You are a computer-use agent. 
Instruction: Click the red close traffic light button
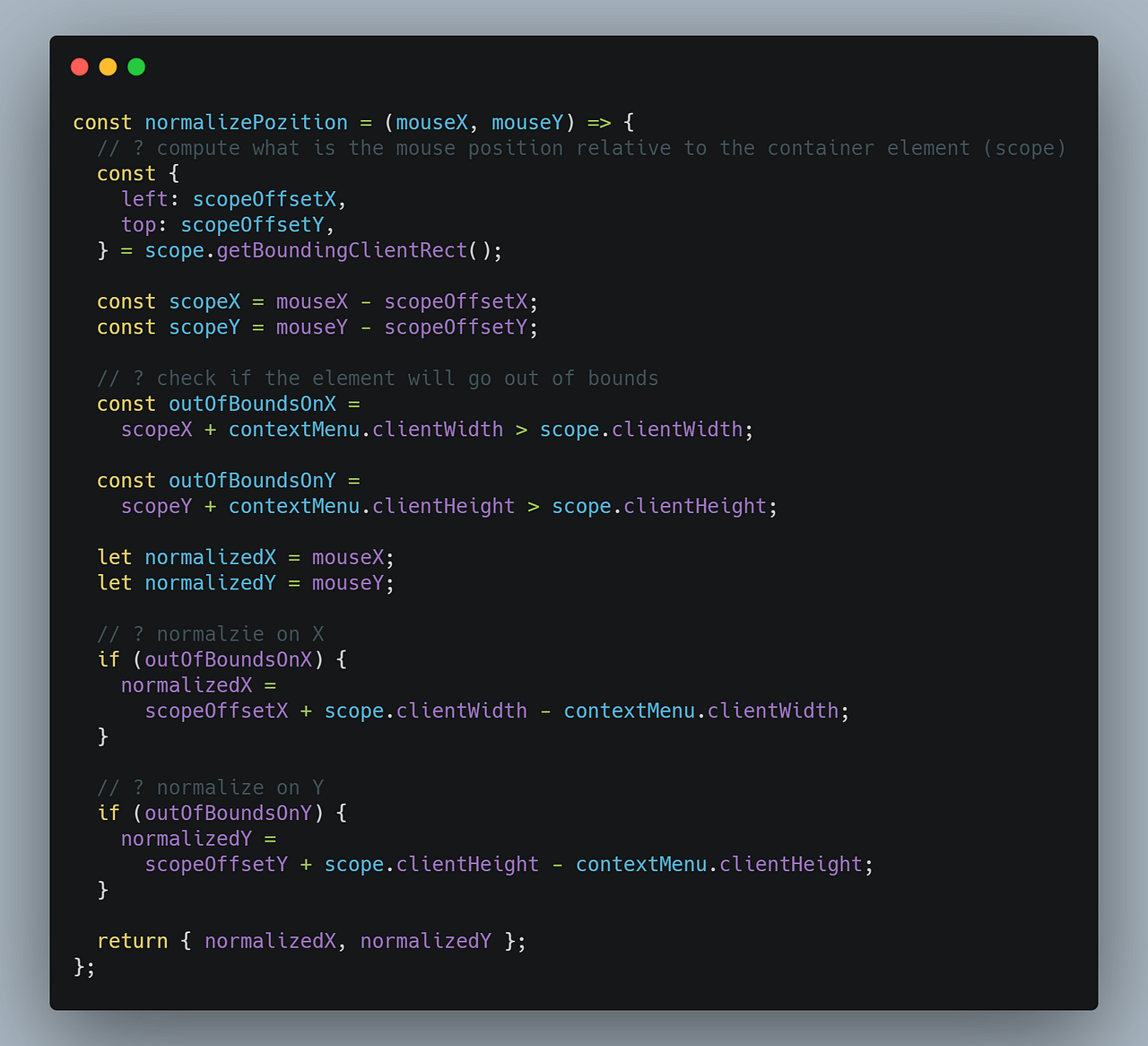click(x=79, y=66)
